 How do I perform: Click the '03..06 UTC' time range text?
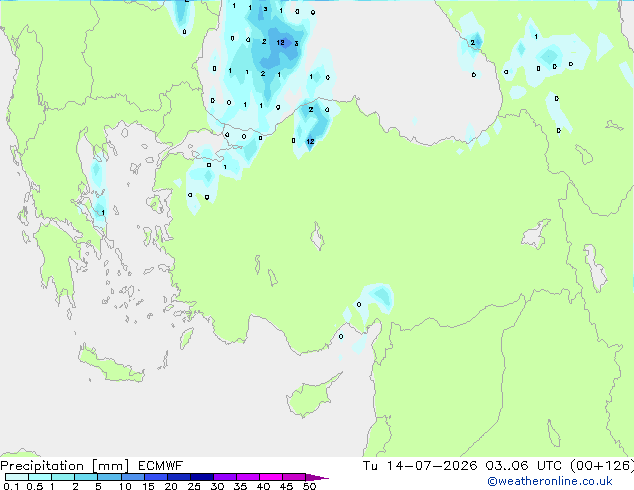click(524, 466)
